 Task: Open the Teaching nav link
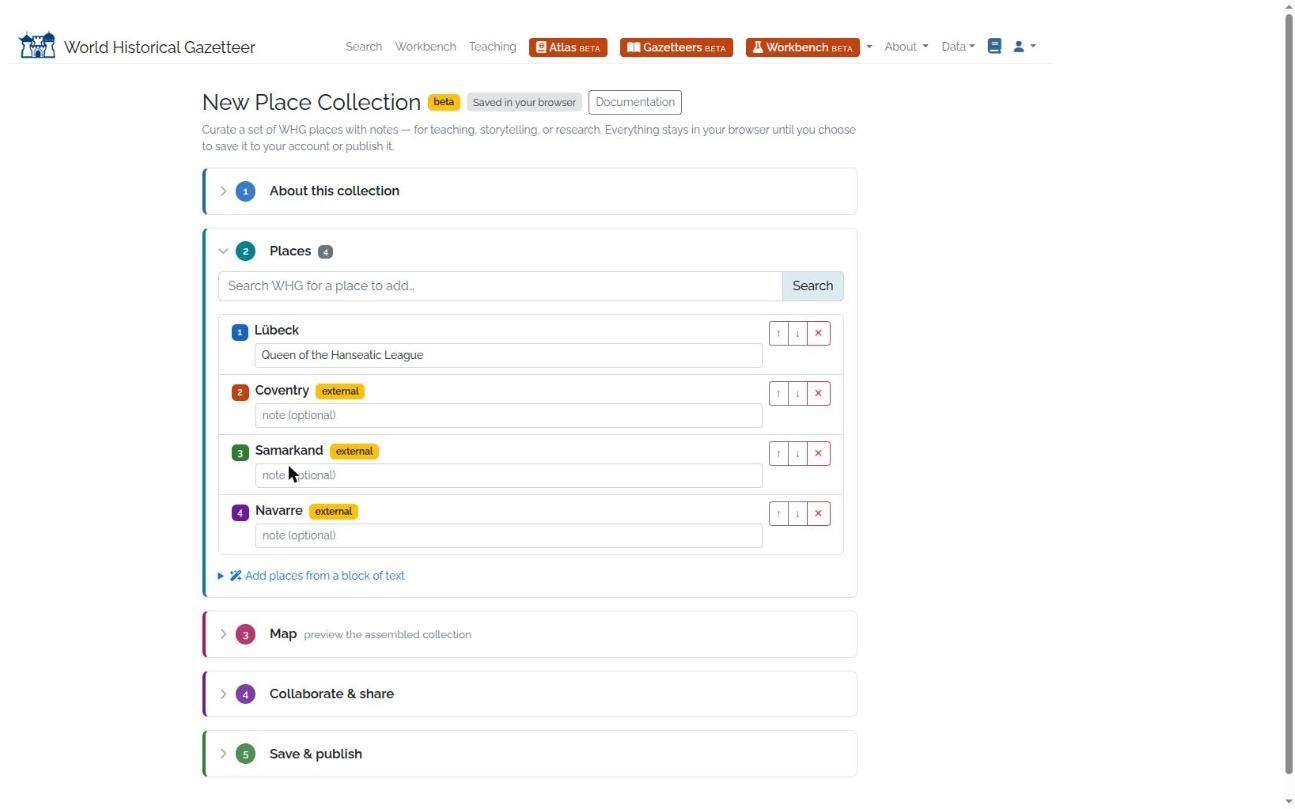pos(492,47)
